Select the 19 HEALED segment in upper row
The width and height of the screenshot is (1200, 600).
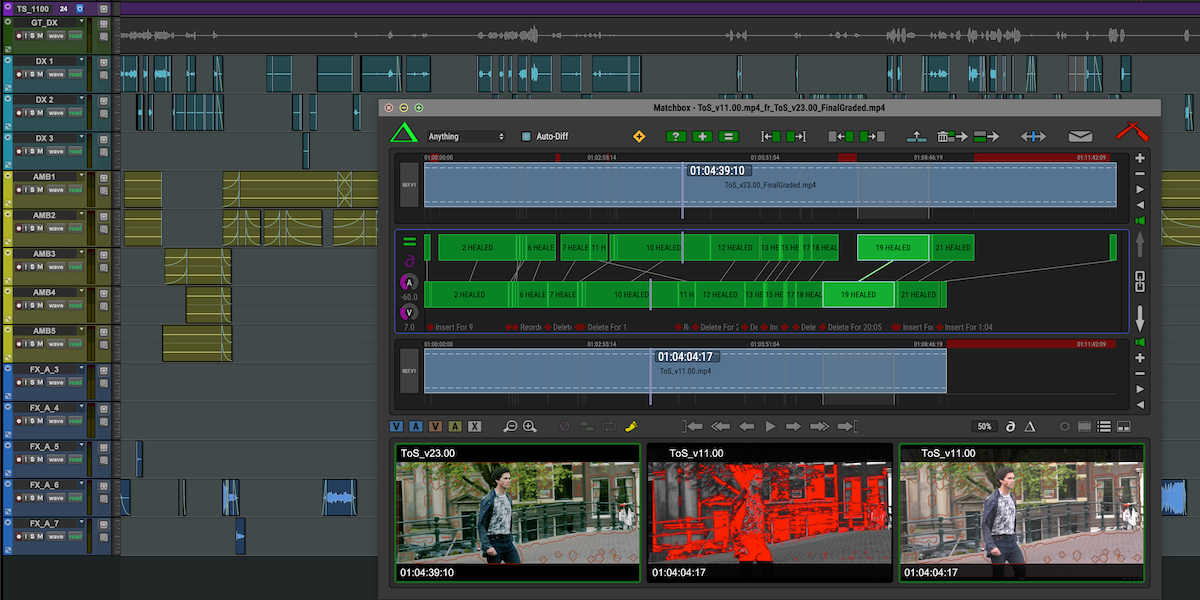[892, 247]
